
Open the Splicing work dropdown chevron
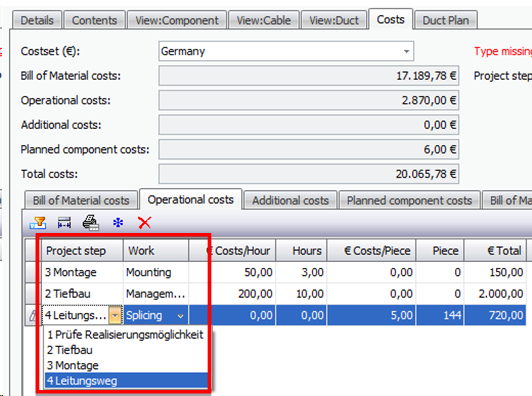point(180,316)
